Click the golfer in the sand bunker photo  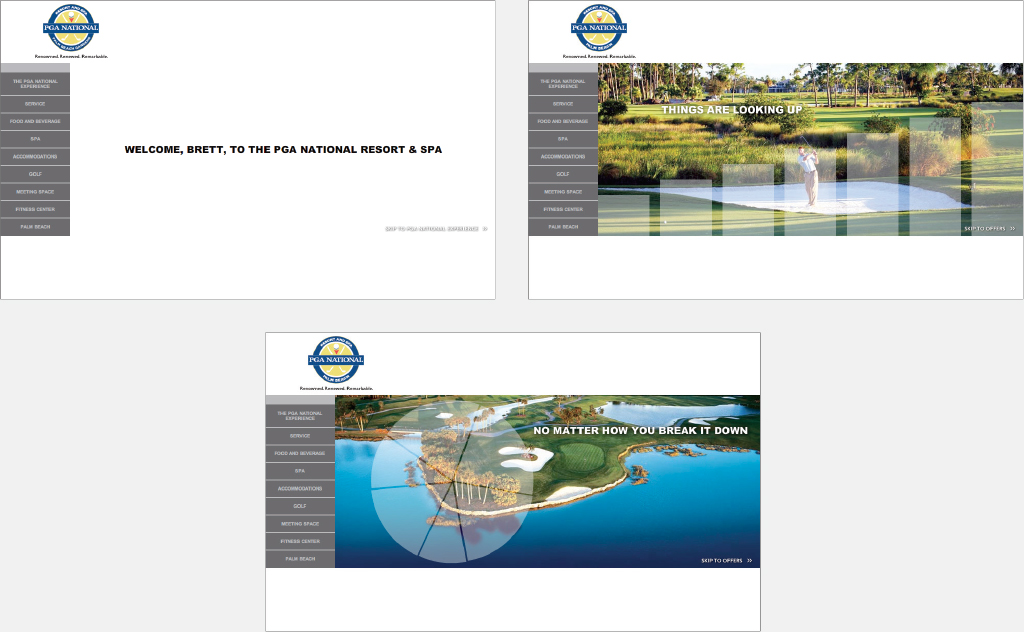[x=808, y=173]
